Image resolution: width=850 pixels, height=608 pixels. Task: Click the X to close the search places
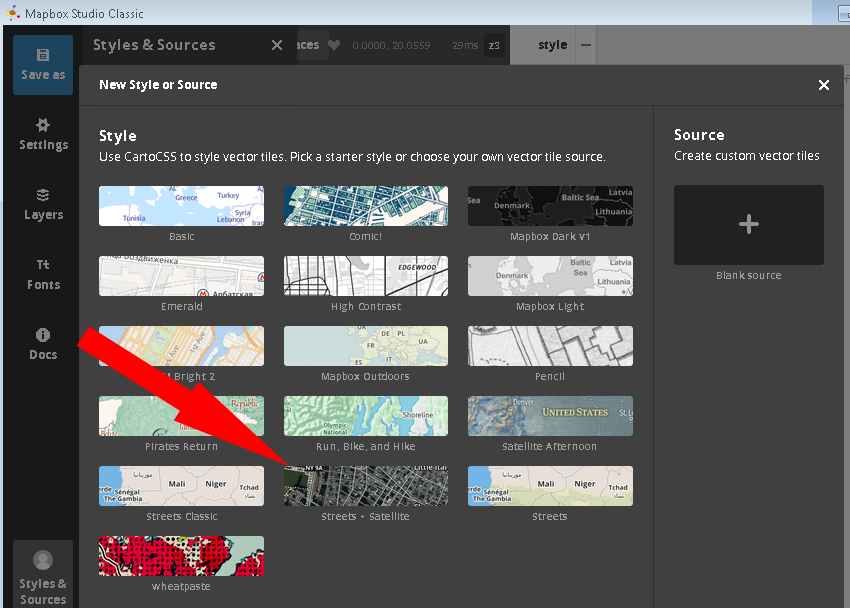tap(277, 44)
